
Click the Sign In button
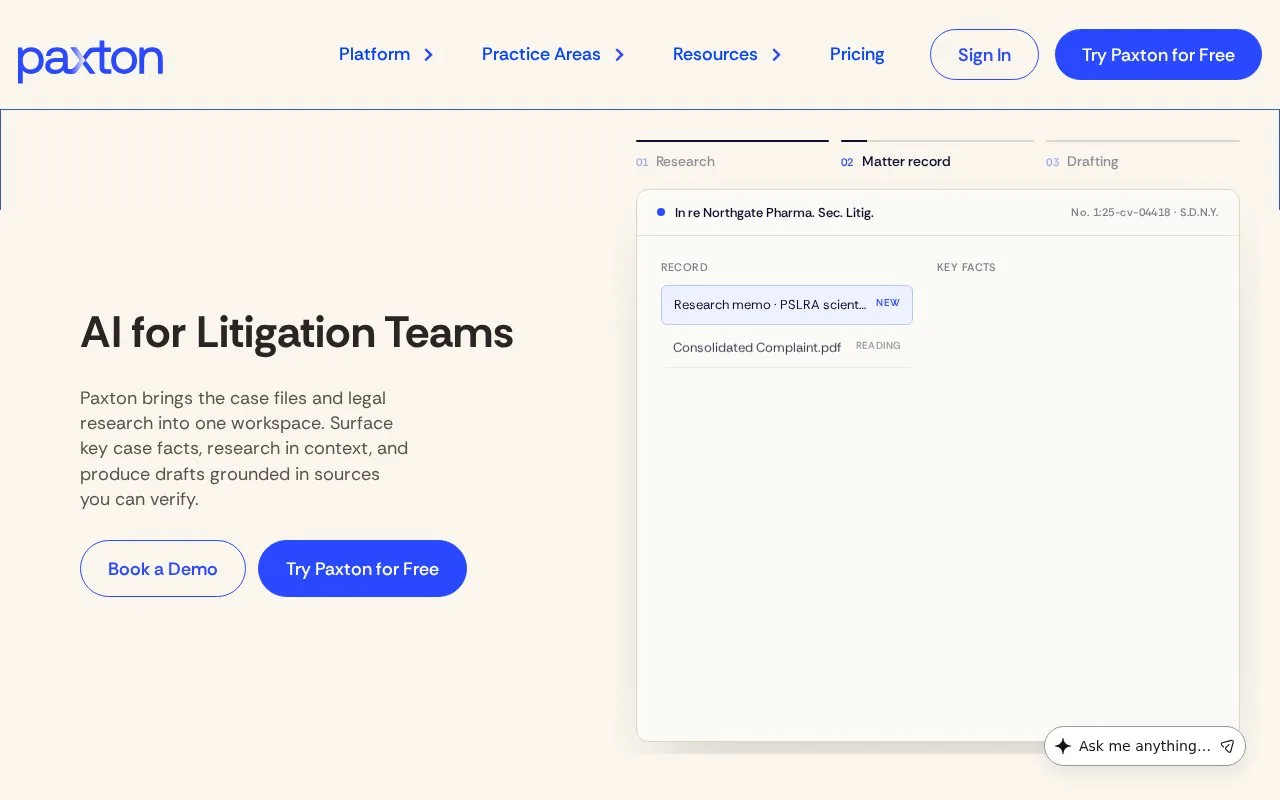(x=984, y=55)
